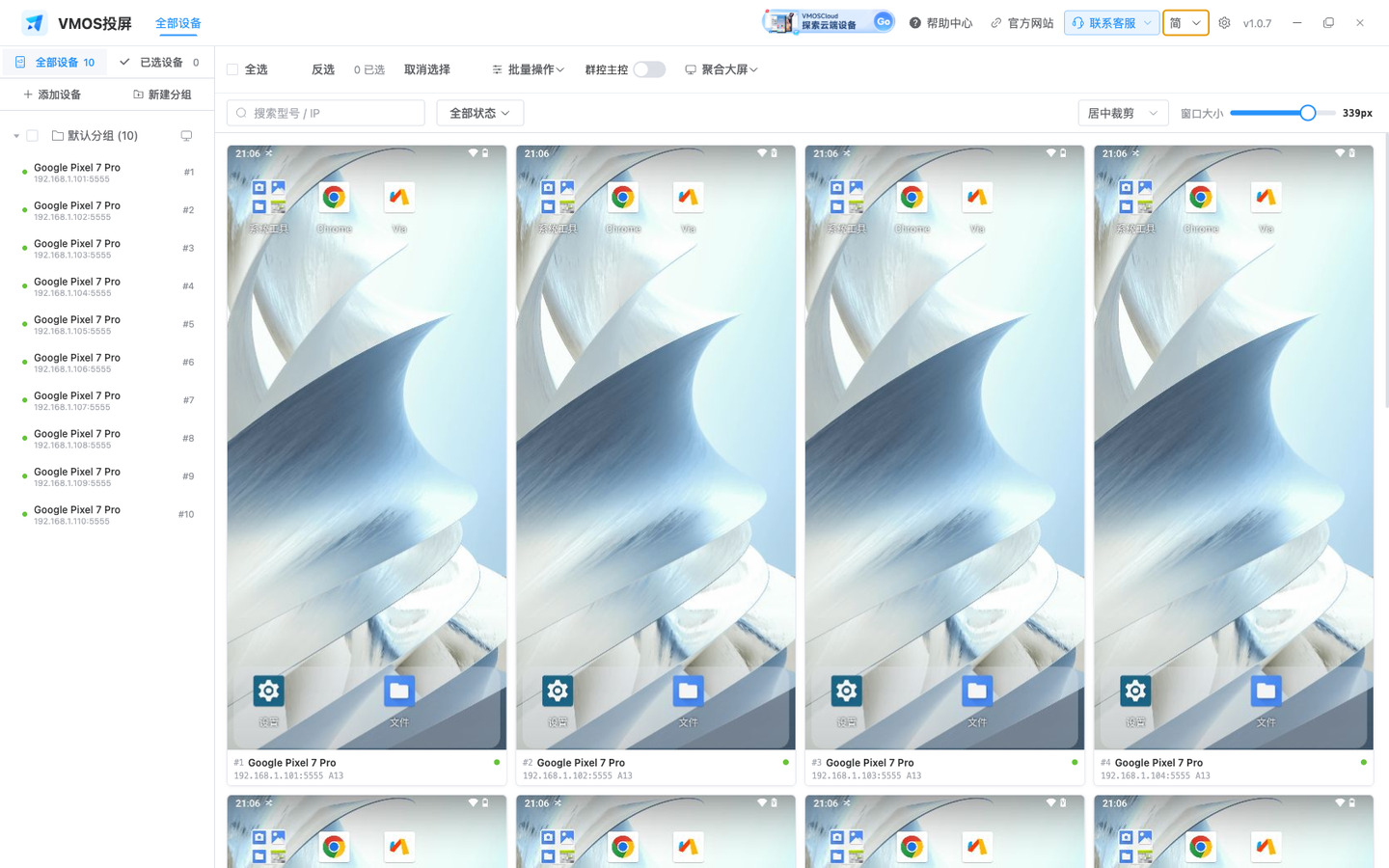This screenshot has height=868, width=1389.
Task: Select device #10 with IP 192.168.1.110:5555
Action: tap(107, 515)
